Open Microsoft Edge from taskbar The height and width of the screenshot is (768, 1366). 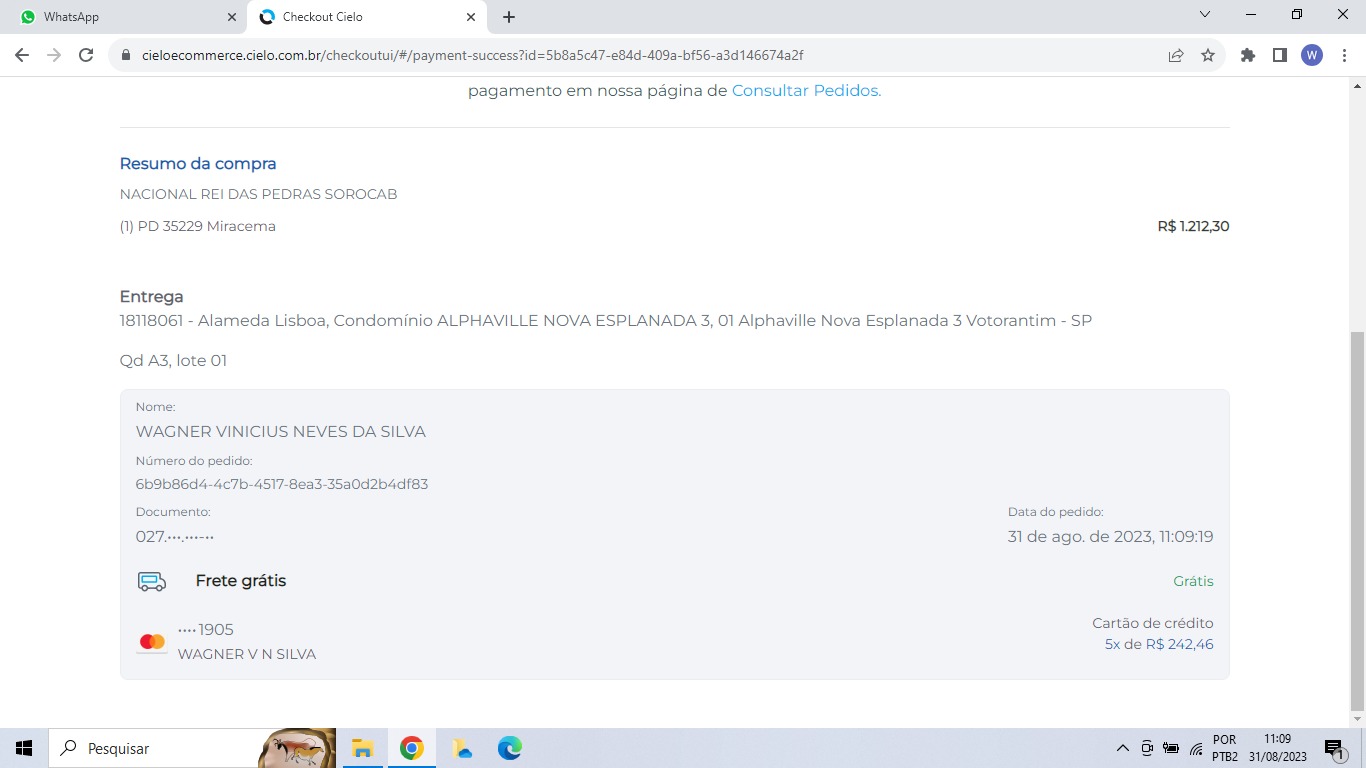click(510, 748)
